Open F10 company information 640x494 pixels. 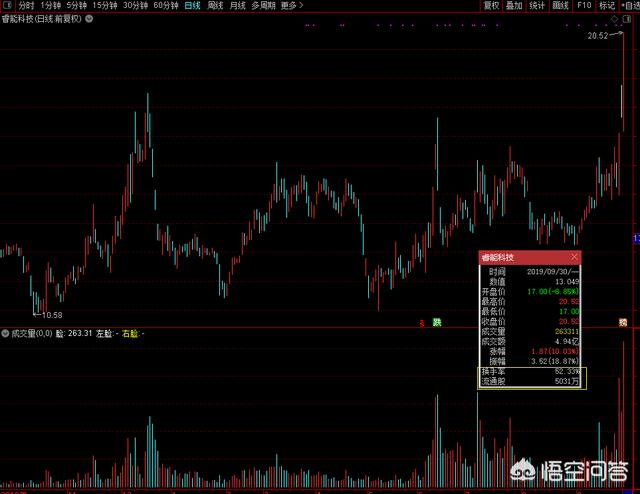[x=584, y=5]
